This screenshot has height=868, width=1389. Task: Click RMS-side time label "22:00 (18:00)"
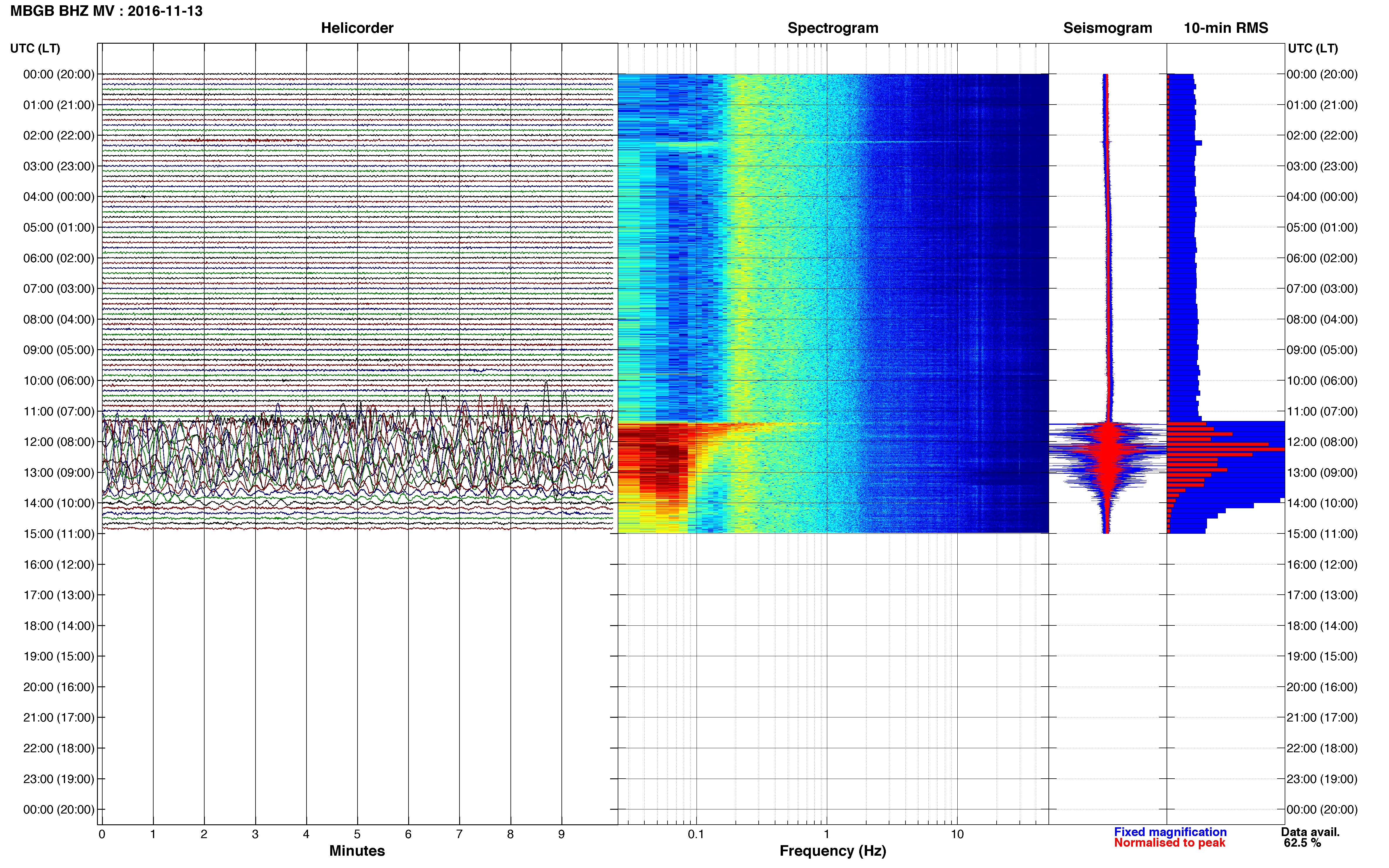coord(1322,748)
